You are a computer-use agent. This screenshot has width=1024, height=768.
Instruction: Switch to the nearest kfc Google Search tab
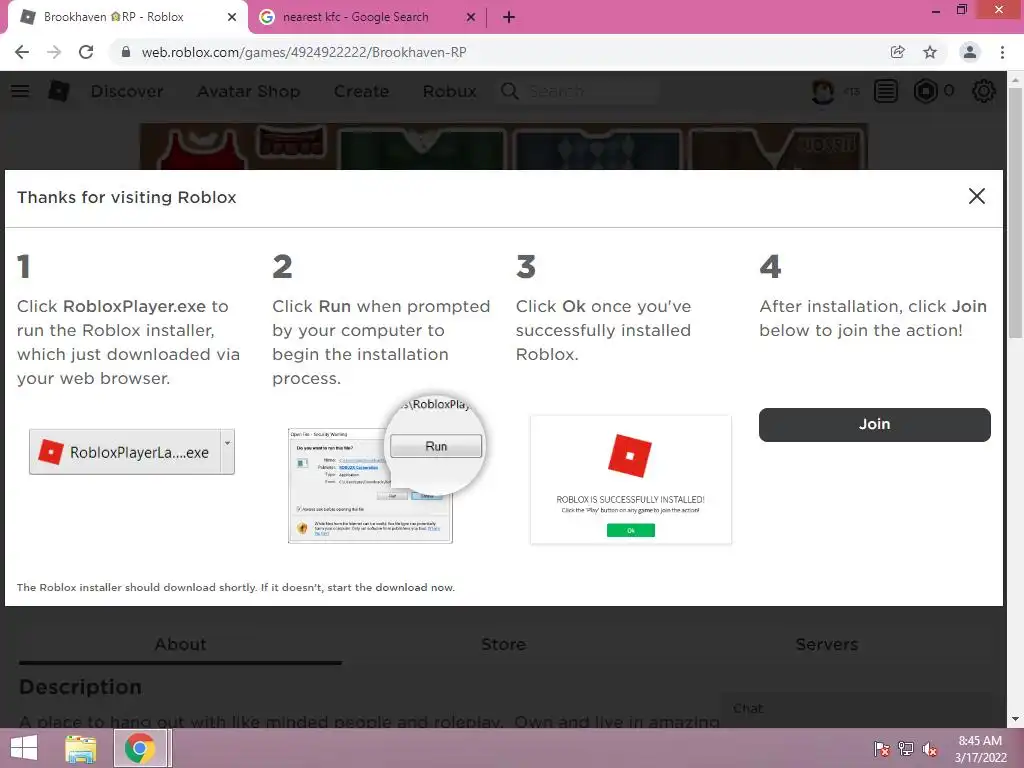pos(367,18)
